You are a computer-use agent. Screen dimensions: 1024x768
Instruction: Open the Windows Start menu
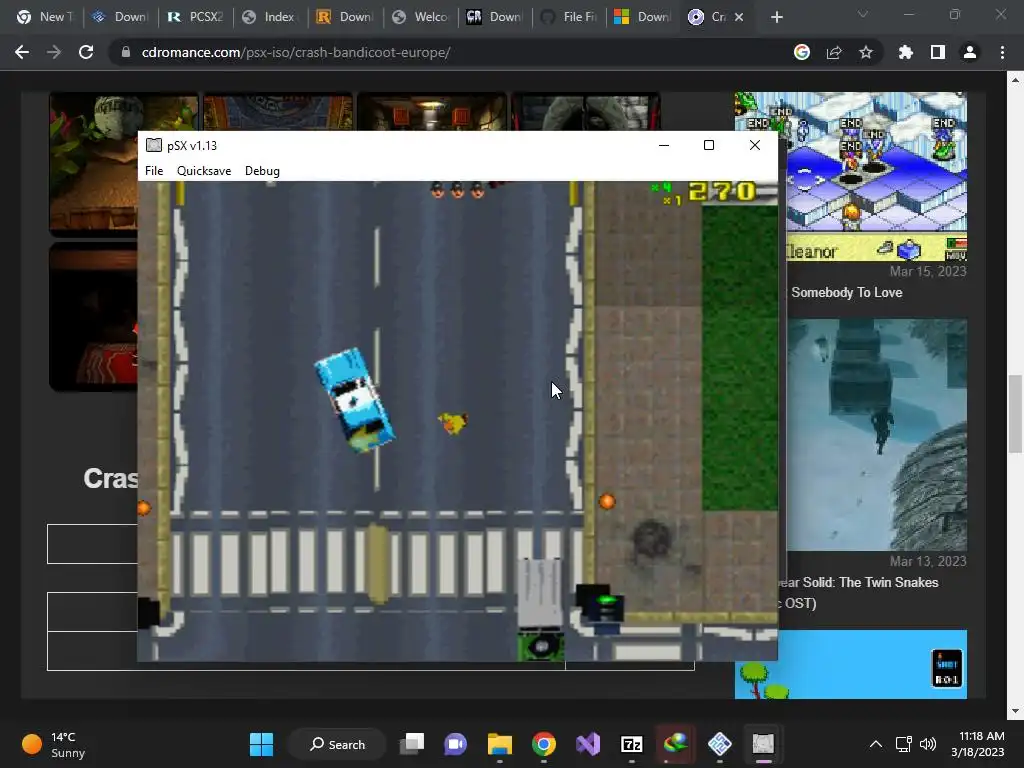[x=262, y=744]
